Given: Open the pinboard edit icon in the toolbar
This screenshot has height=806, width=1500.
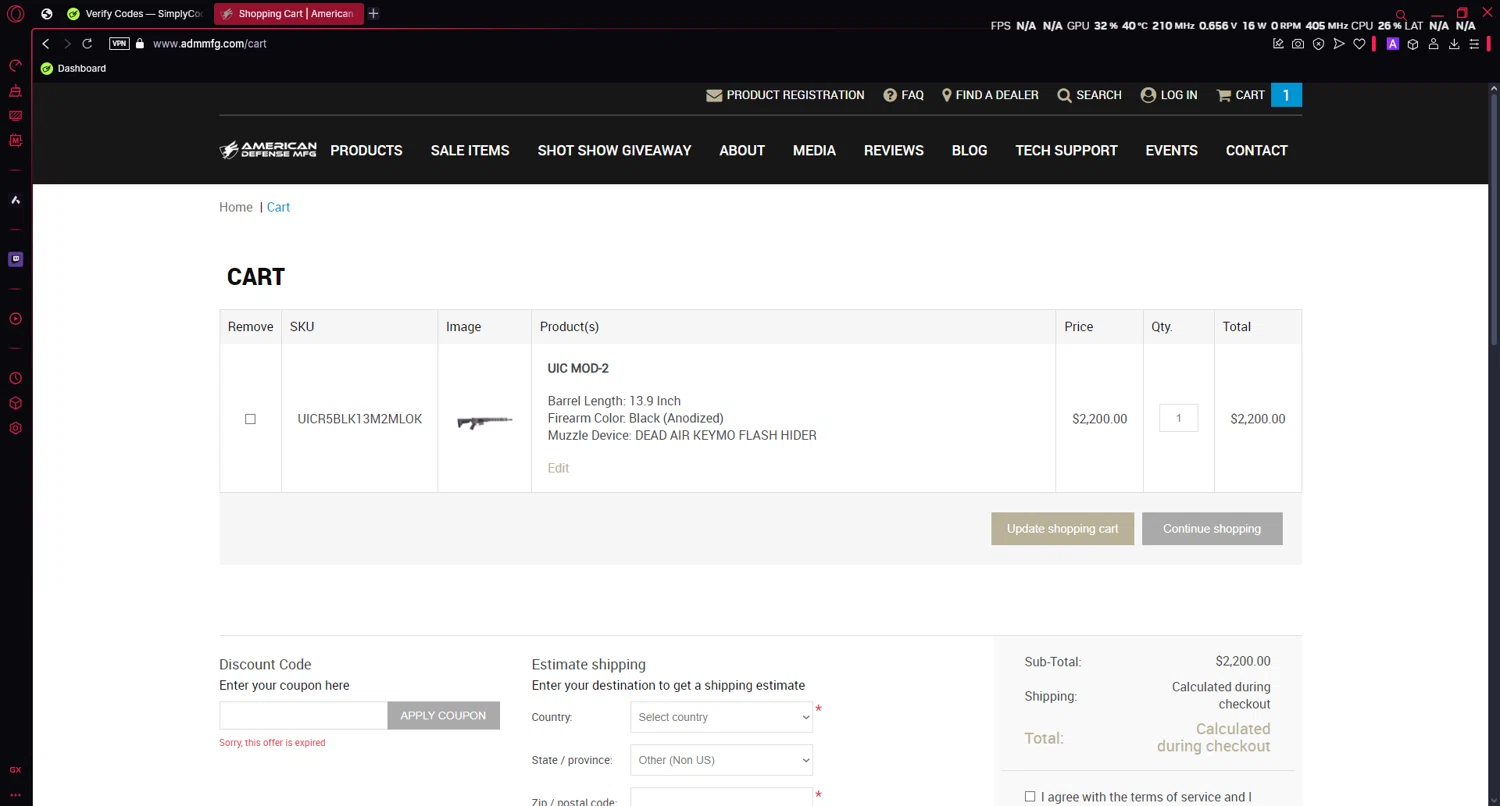Looking at the screenshot, I should tap(1278, 44).
